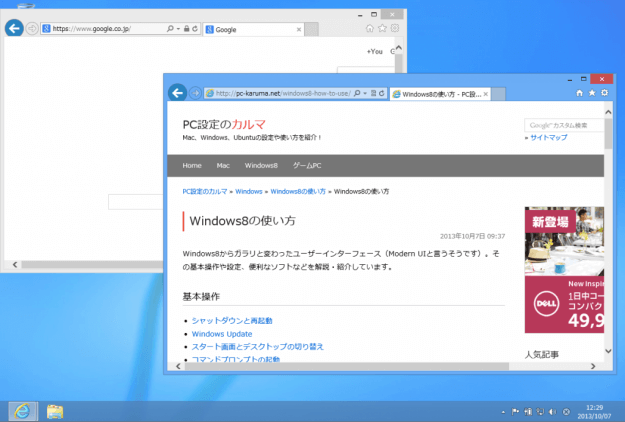625x422 pixels.
Task: Click the PC設定のカルマ site title
Action: [224, 125]
